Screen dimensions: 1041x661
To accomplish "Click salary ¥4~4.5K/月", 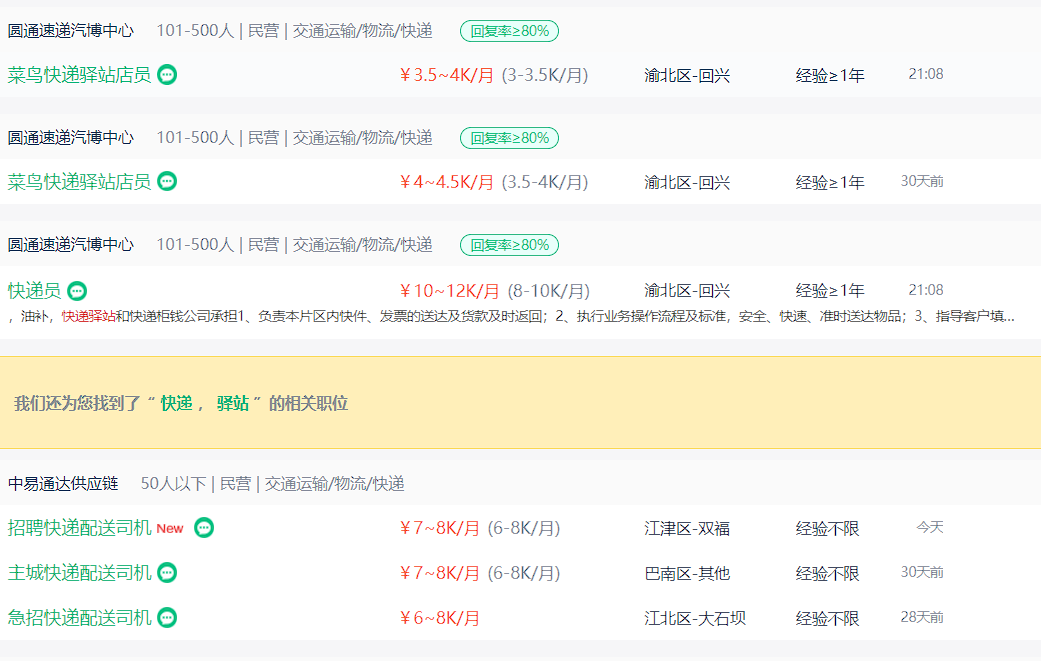I will (447, 182).
